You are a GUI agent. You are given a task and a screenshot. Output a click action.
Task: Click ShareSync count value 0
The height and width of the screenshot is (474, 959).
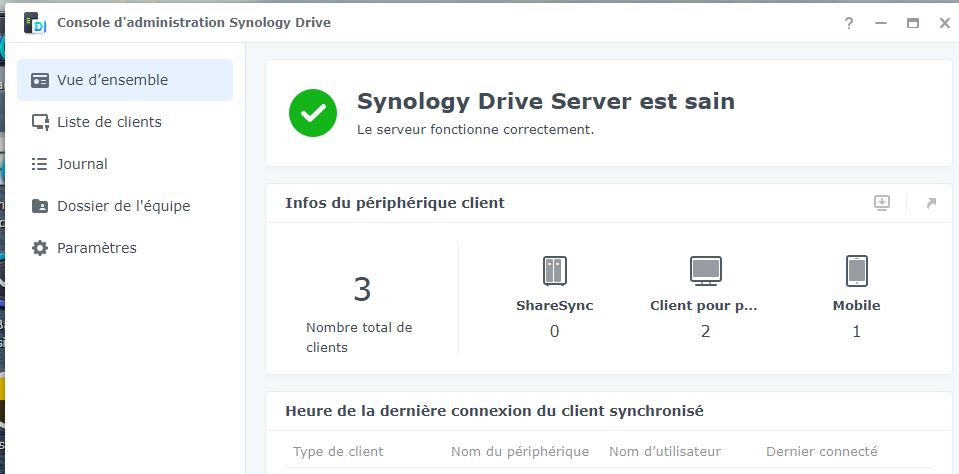click(x=554, y=331)
